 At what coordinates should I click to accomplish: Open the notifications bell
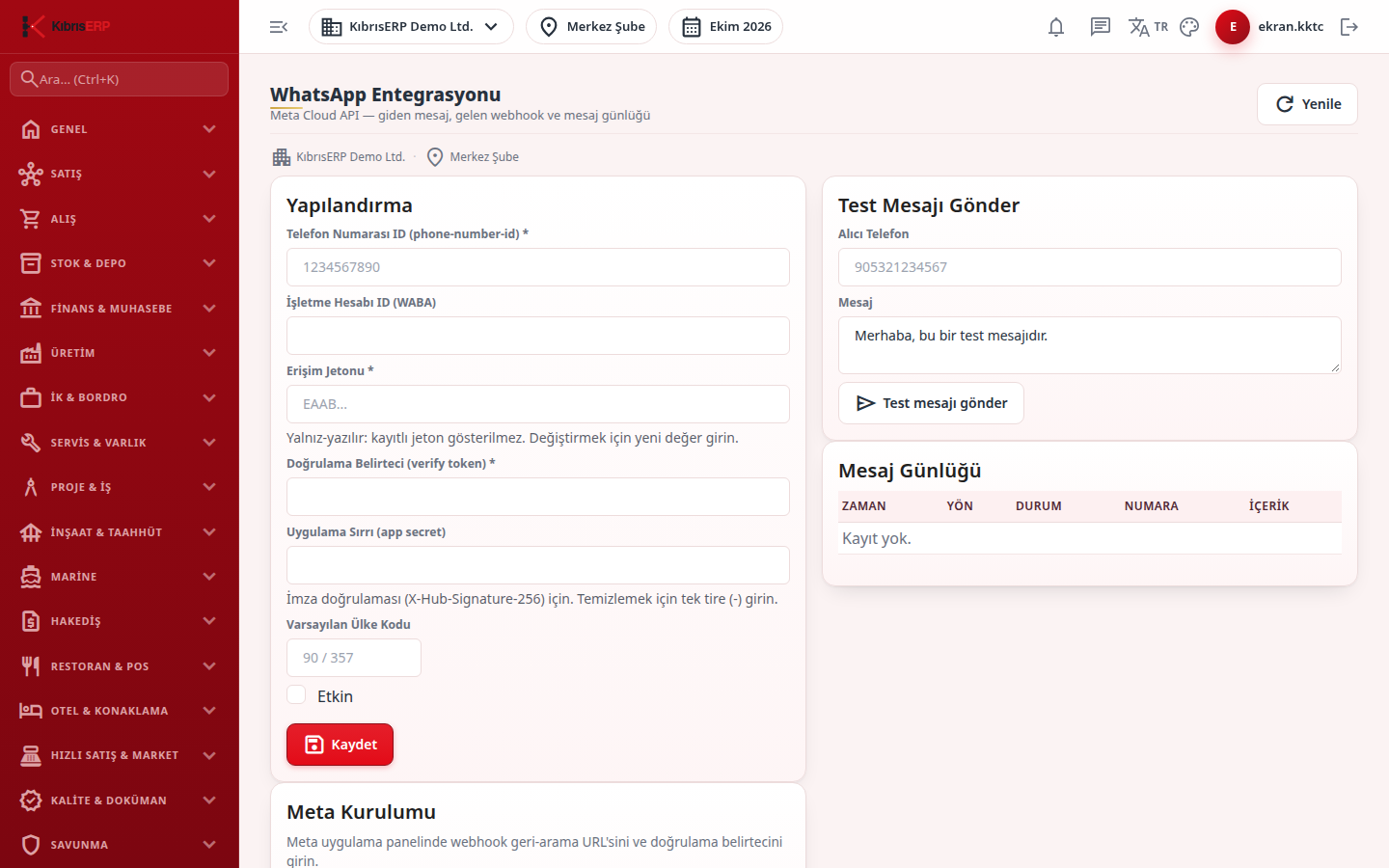click(x=1056, y=27)
